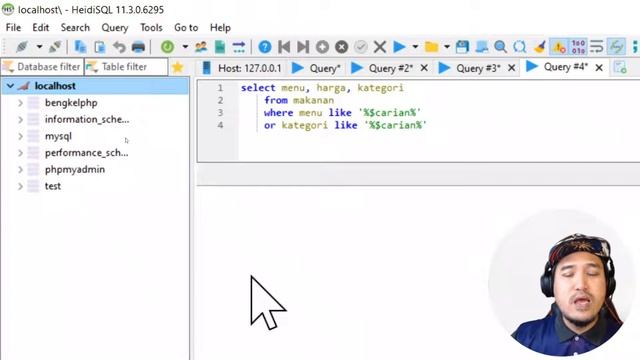Image resolution: width=640 pixels, height=360 pixels.
Task: Open the Search menu
Action: click(x=75, y=28)
